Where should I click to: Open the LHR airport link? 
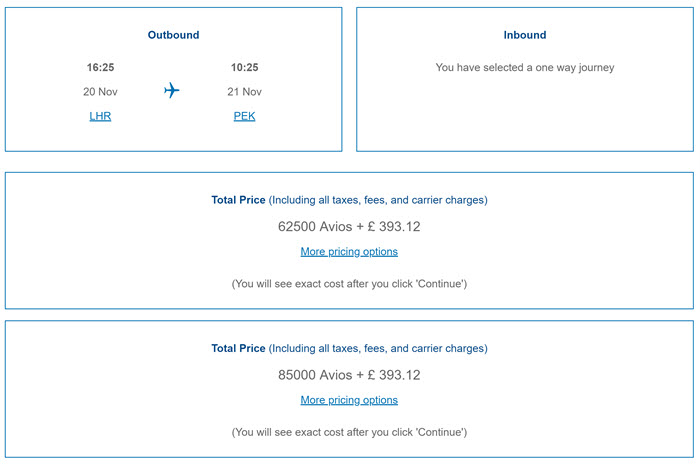click(100, 116)
